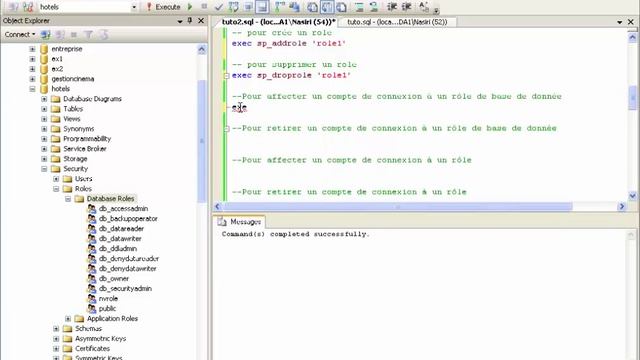Click editor vertical scroll down arrow
The height and width of the screenshot is (360, 640).
coord(632,196)
